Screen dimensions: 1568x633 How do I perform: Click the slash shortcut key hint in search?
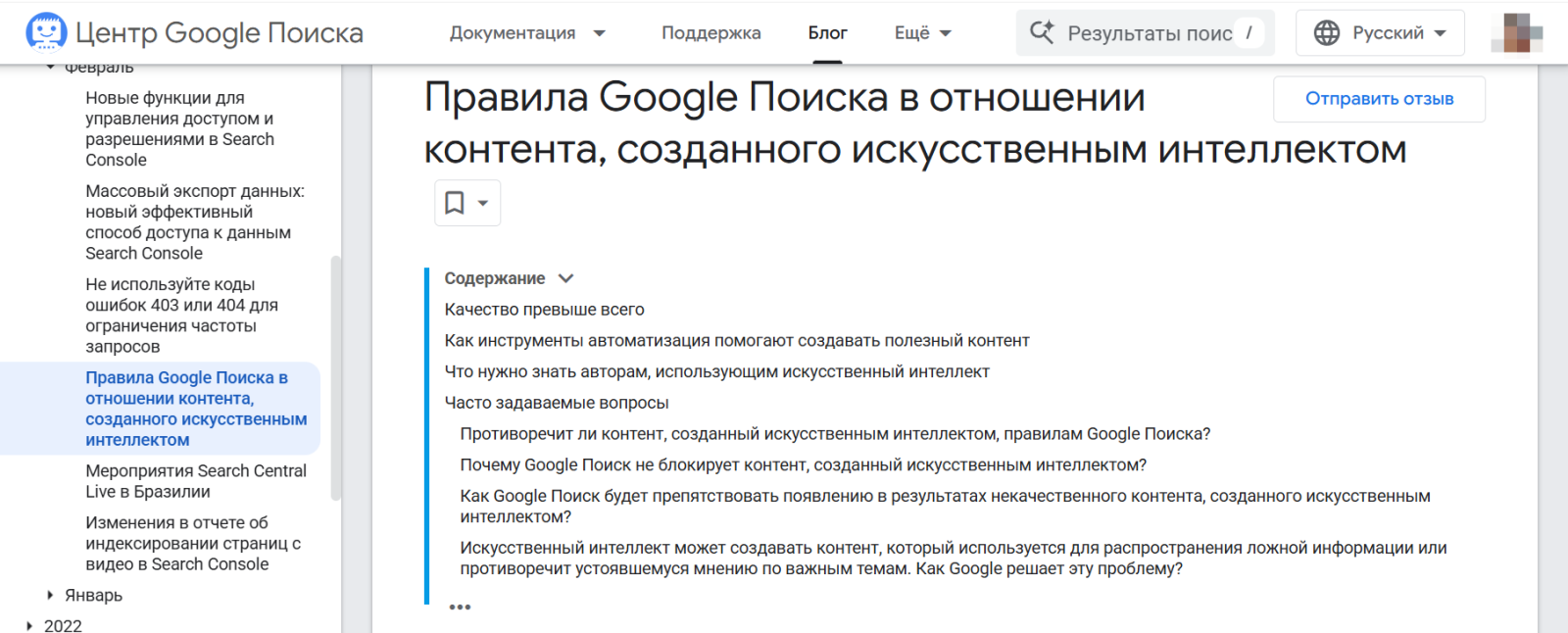(1249, 32)
